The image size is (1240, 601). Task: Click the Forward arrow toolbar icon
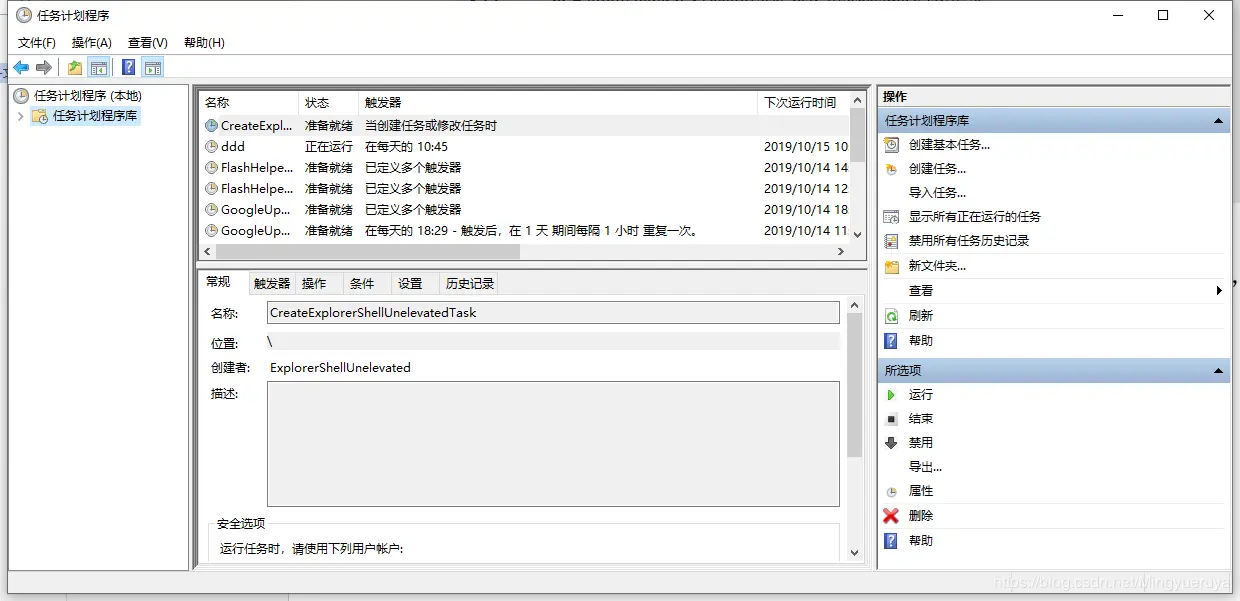tap(44, 68)
